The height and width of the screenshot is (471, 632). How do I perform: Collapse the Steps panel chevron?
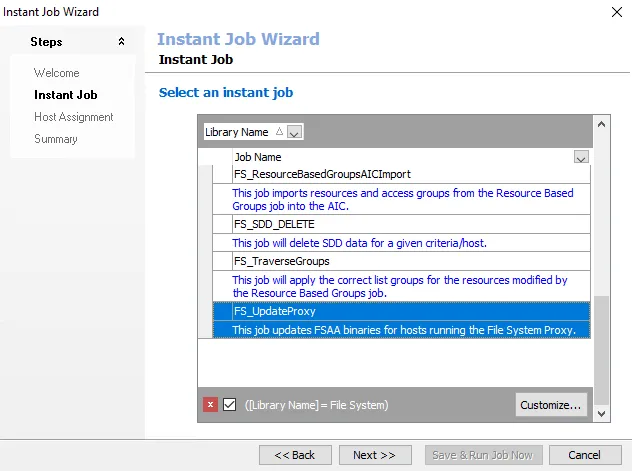click(x=121, y=41)
